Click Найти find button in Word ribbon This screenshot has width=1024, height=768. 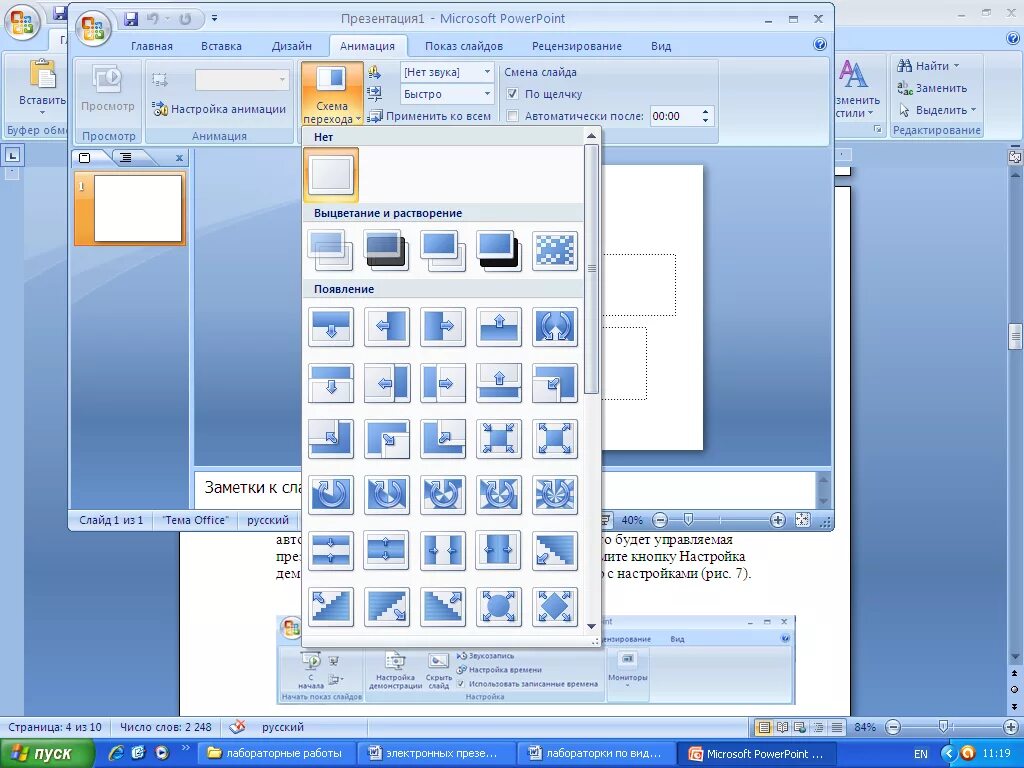pos(928,65)
